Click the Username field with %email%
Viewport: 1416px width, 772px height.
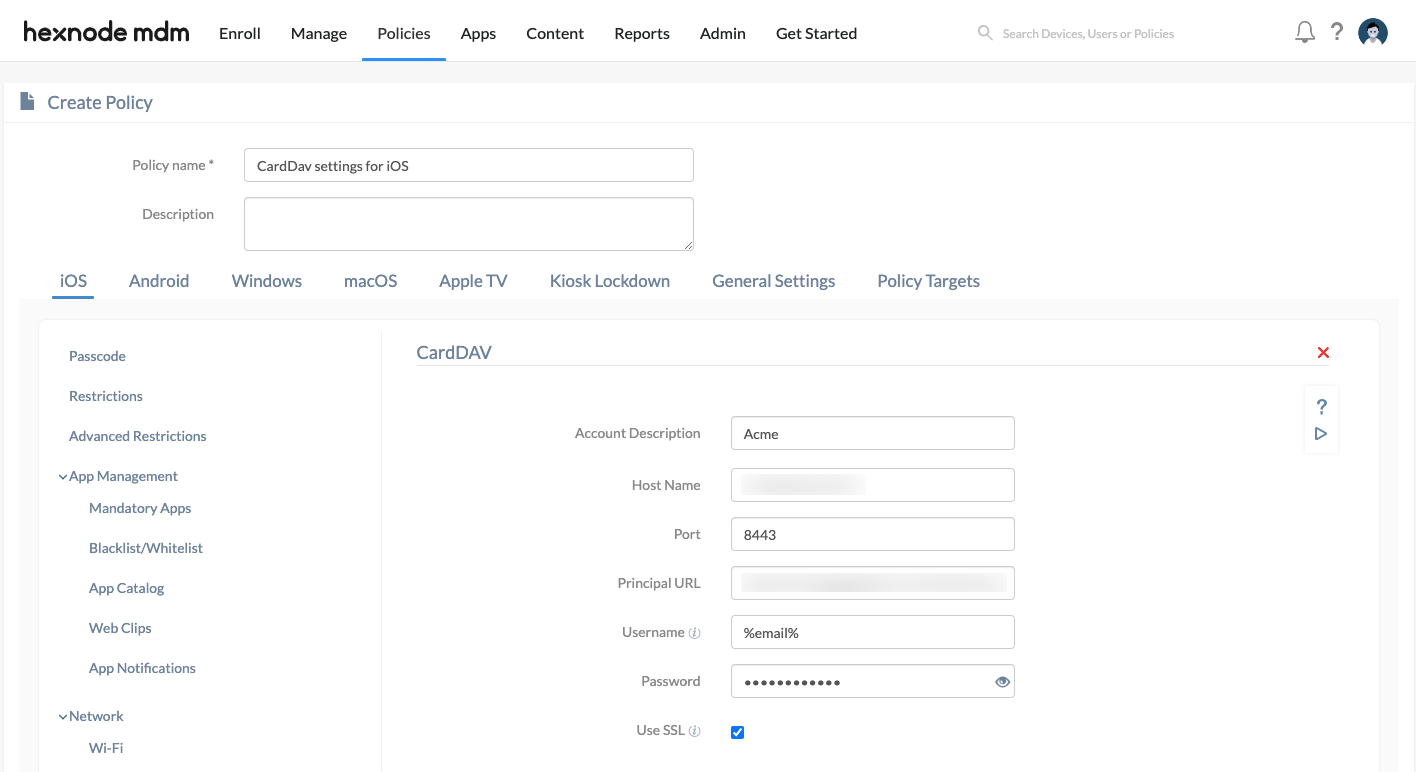pos(873,632)
